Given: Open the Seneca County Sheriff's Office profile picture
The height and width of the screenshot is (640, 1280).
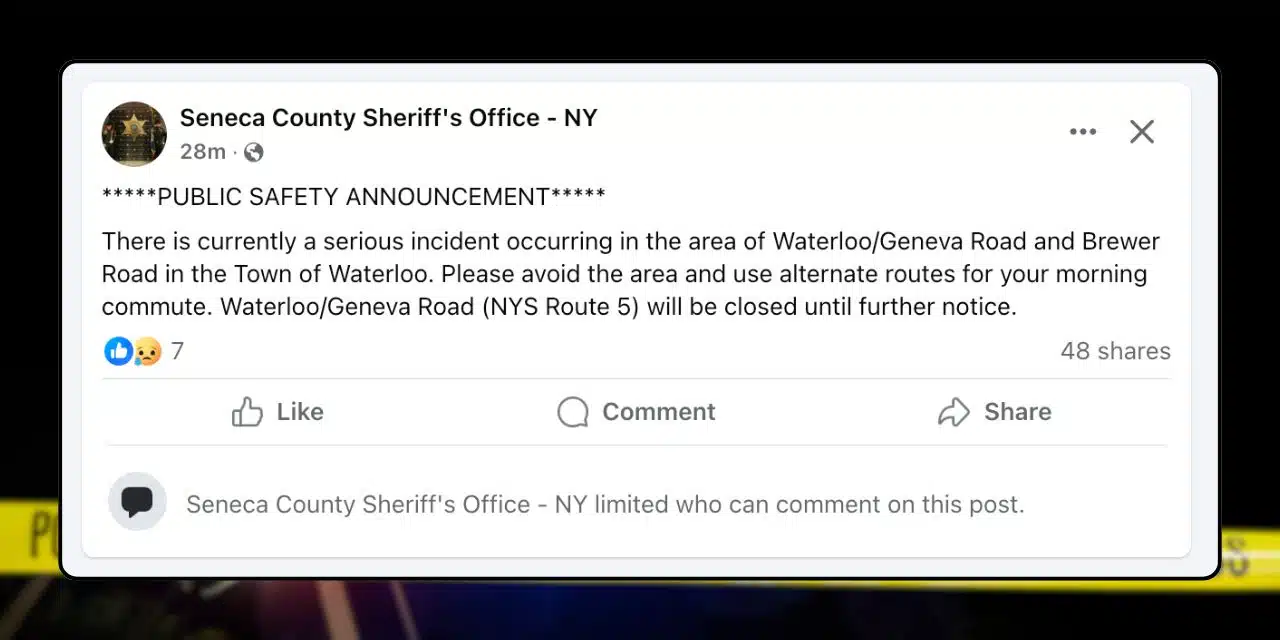Looking at the screenshot, I should 134,134.
